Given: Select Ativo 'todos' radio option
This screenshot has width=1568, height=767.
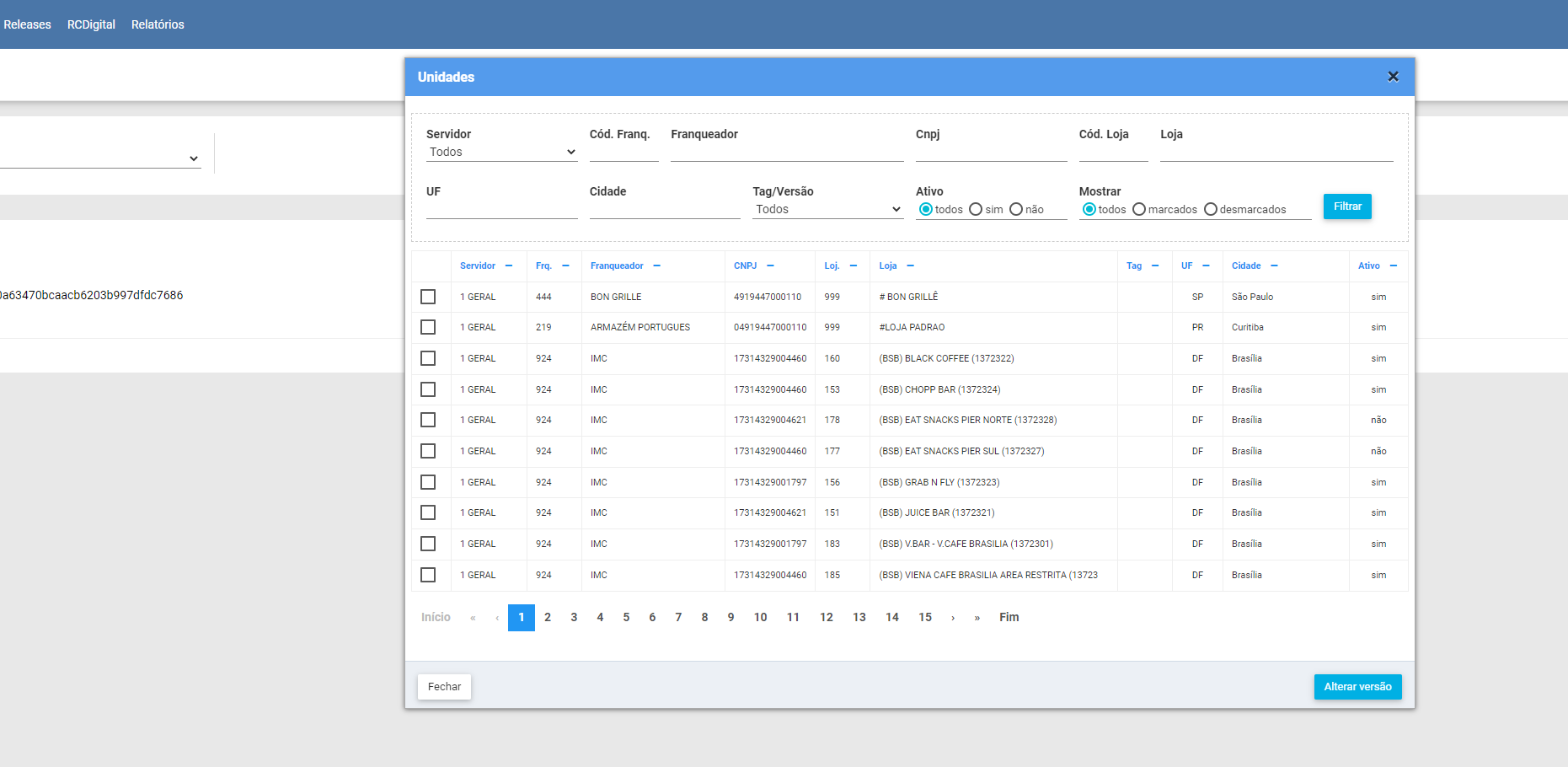Looking at the screenshot, I should pos(926,209).
